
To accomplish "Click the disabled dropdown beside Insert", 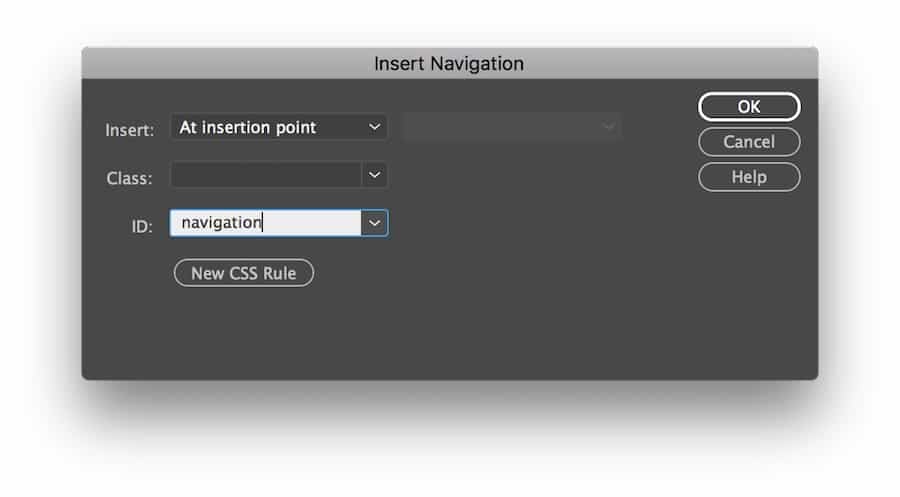I will 500,127.
